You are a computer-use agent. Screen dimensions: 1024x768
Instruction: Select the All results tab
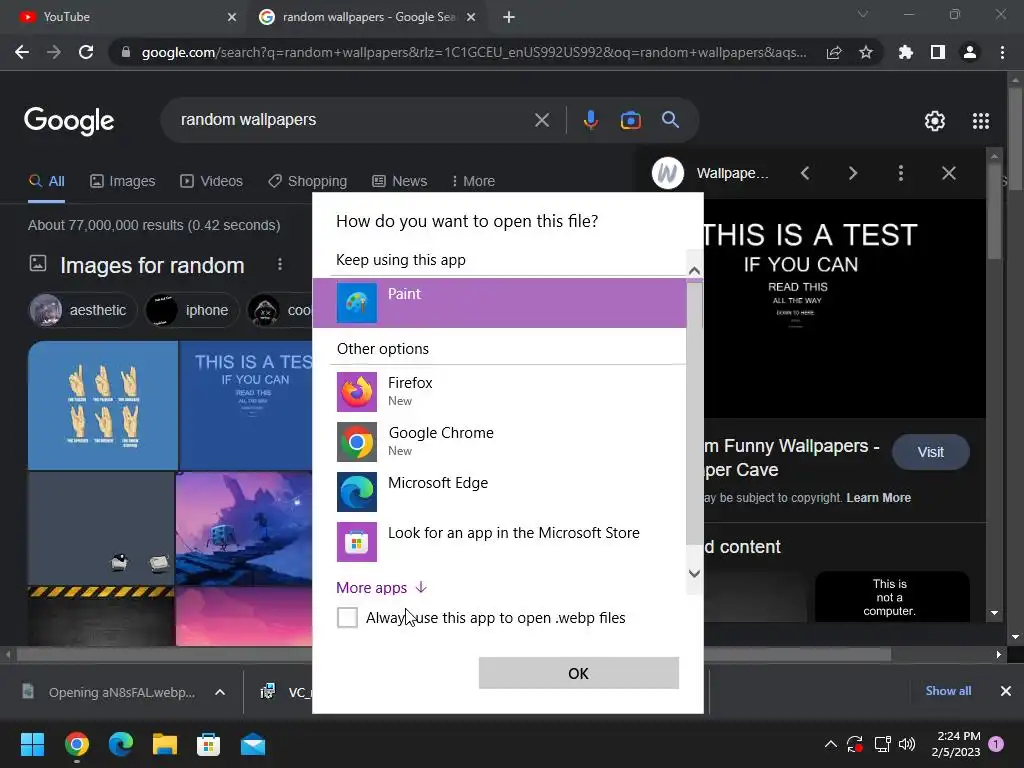[46, 181]
